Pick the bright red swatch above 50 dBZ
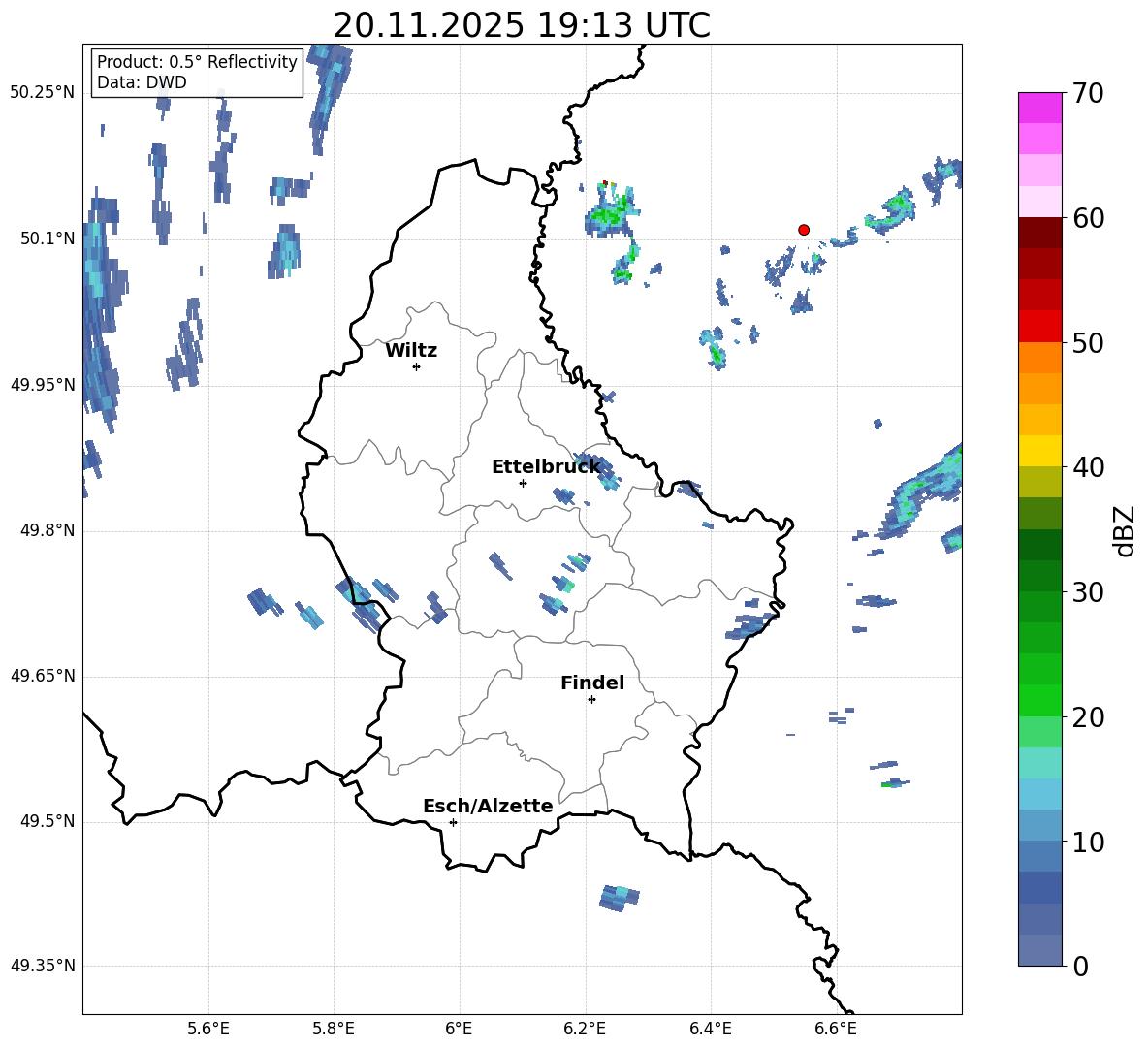 pos(1040,326)
